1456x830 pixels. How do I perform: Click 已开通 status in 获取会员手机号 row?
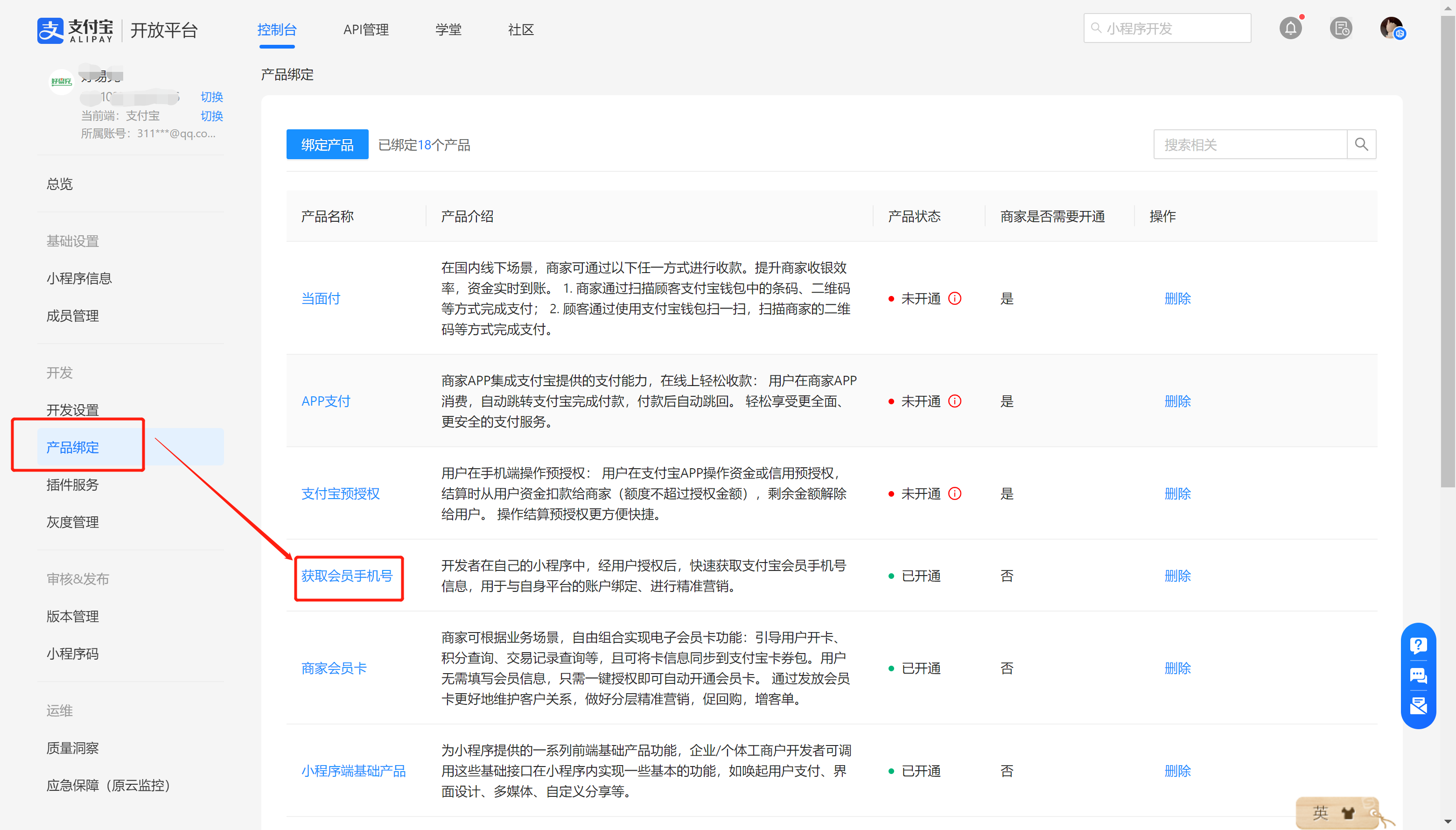click(x=921, y=576)
